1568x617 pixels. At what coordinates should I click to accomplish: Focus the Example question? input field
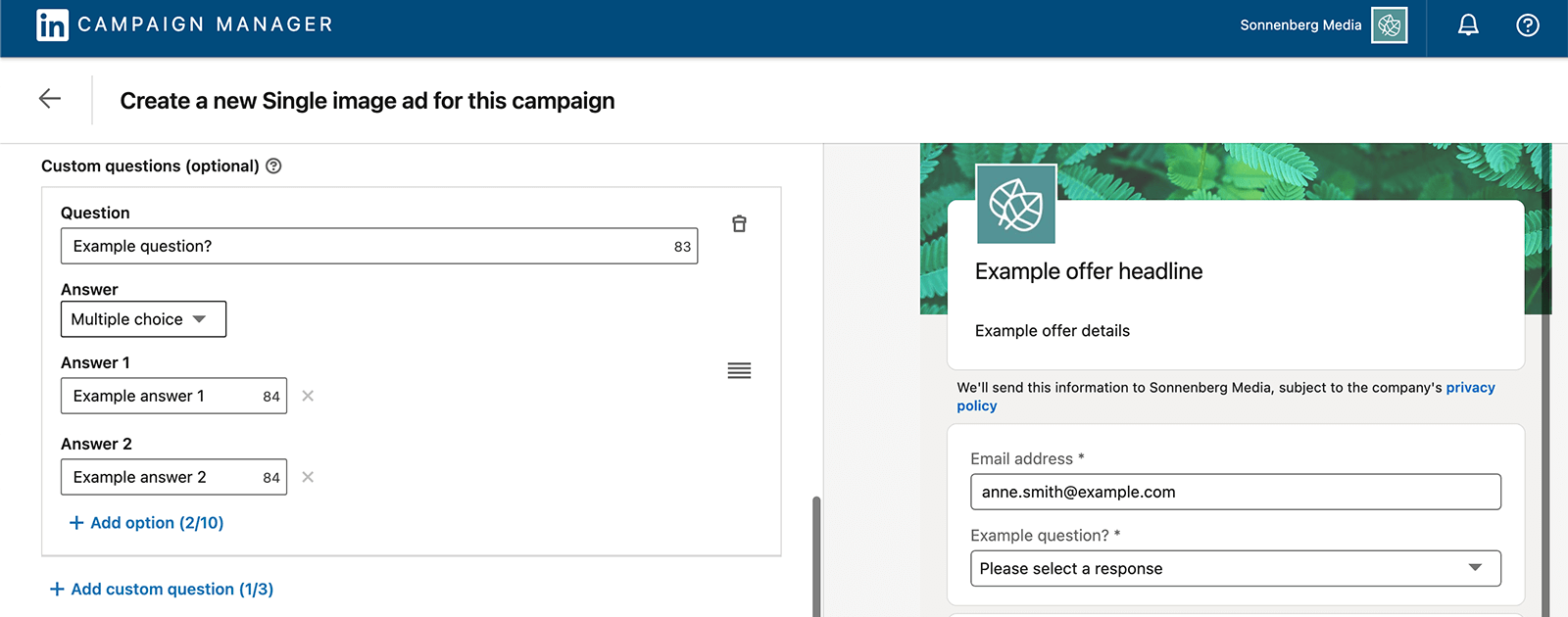(x=378, y=246)
